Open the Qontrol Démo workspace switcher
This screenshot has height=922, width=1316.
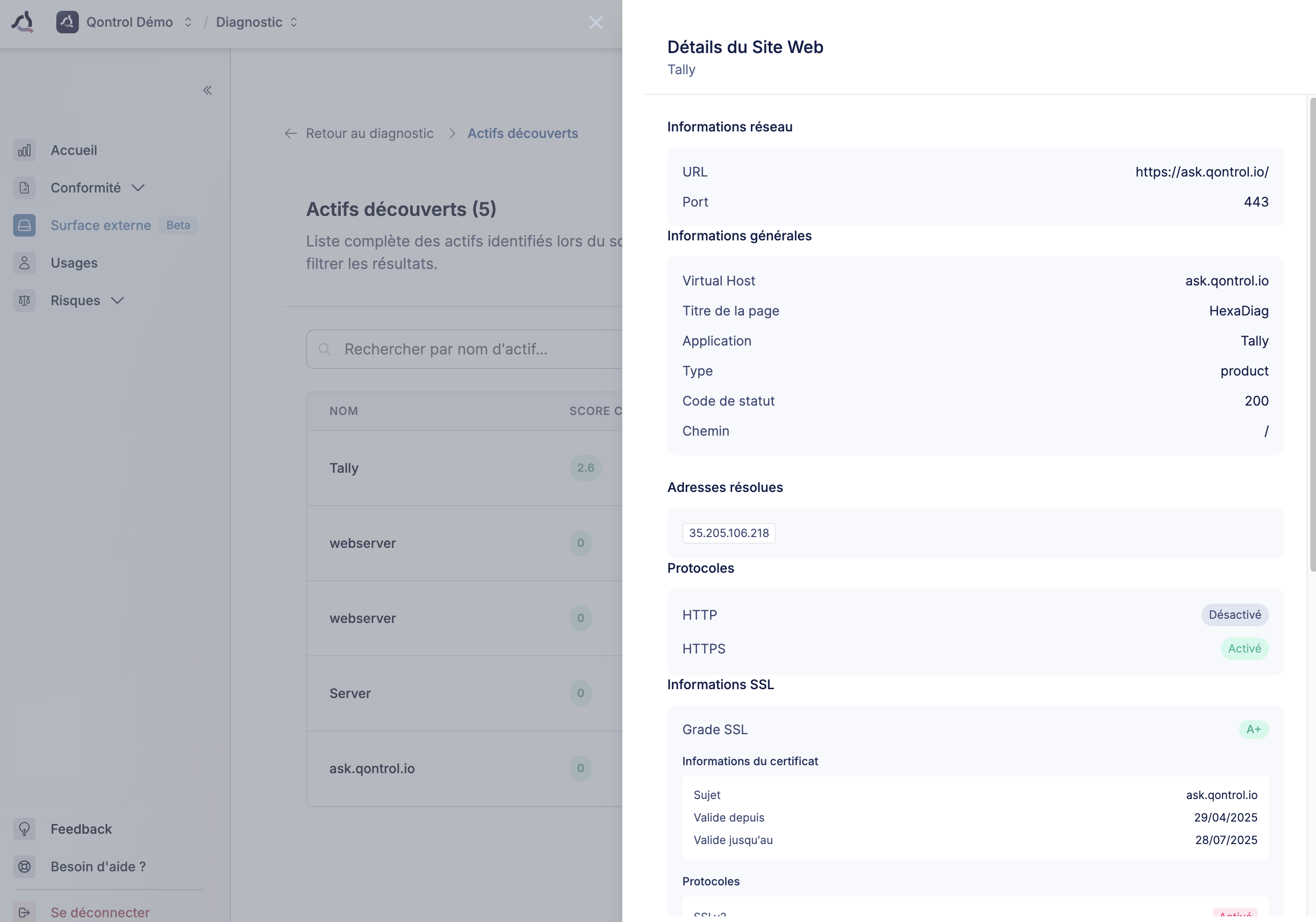pos(130,23)
